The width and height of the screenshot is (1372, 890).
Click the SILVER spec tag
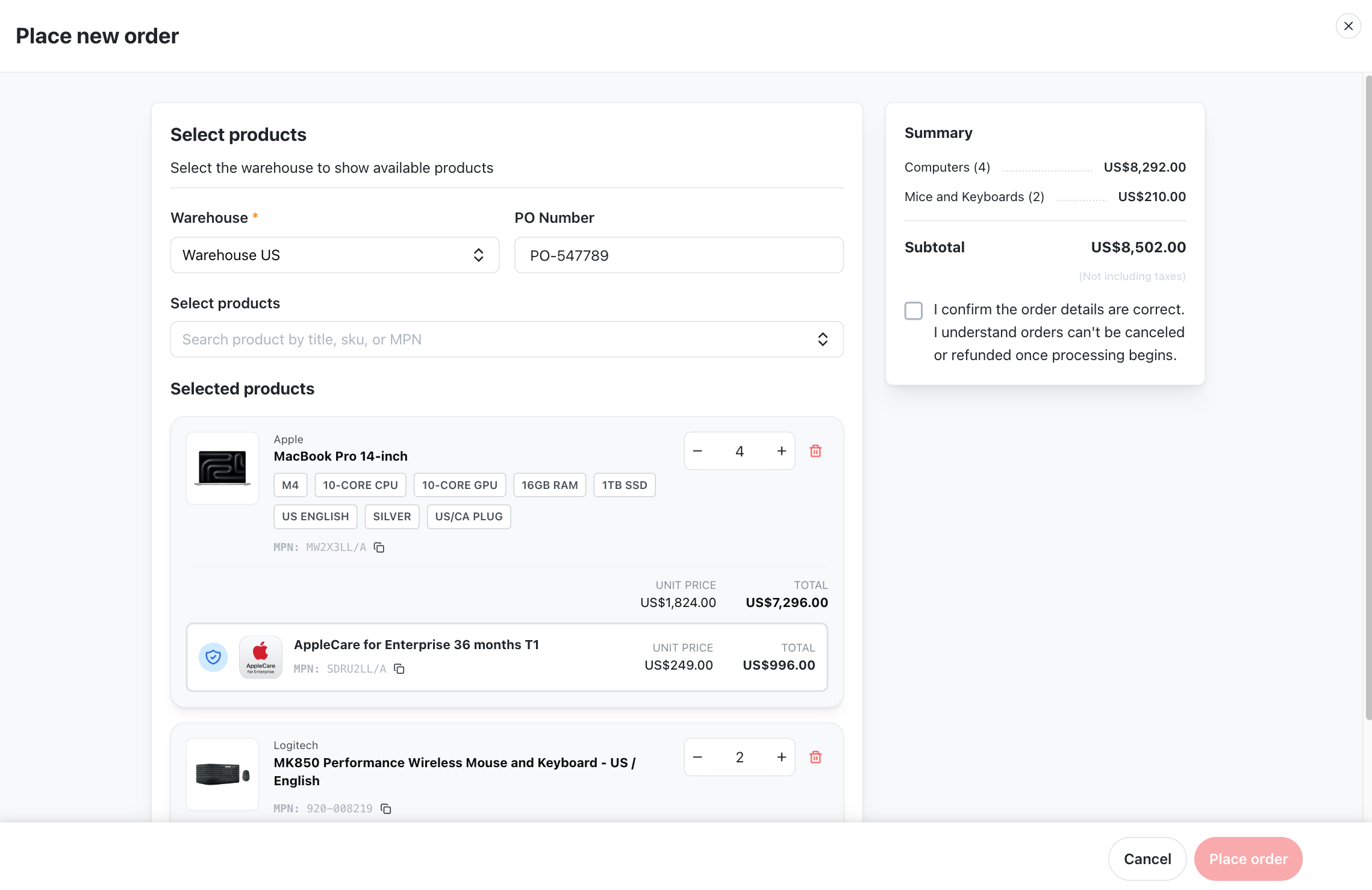(x=392, y=516)
